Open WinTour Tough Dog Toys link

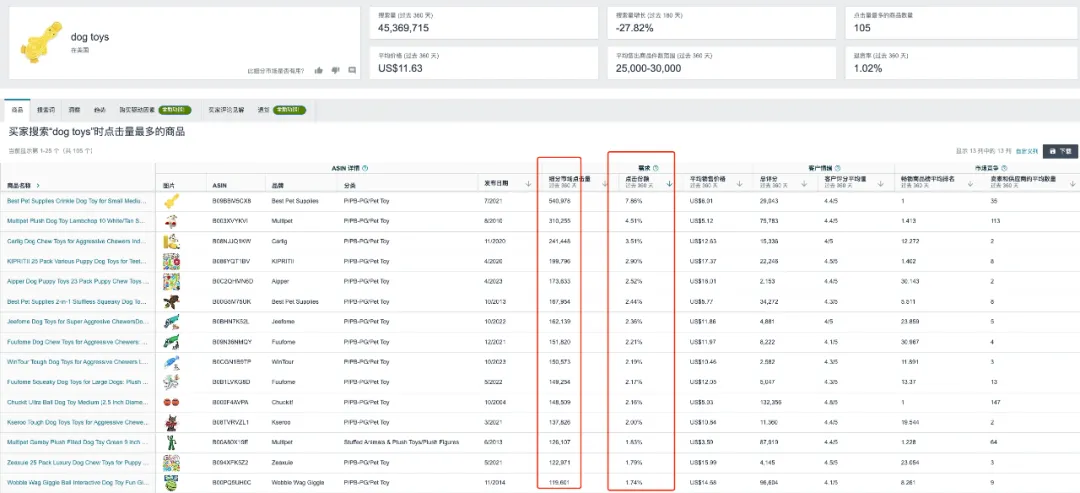(x=77, y=361)
